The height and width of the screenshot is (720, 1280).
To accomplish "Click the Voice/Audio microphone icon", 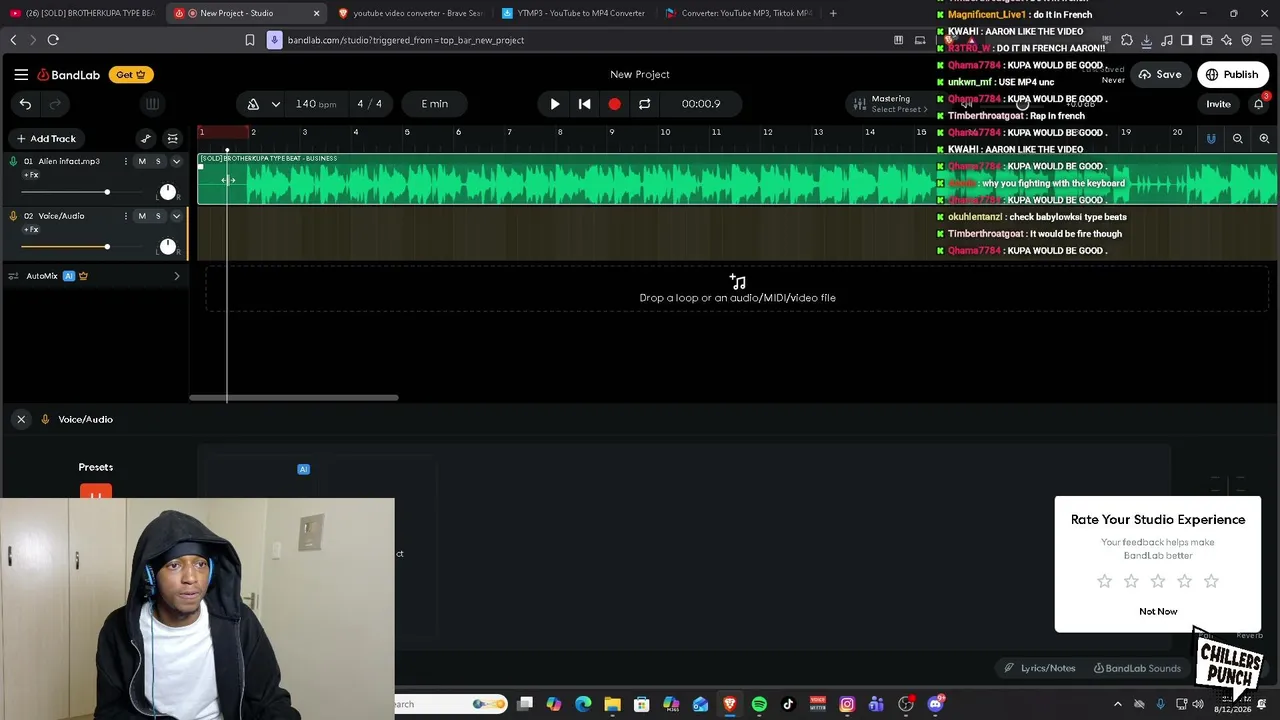I will [13, 216].
